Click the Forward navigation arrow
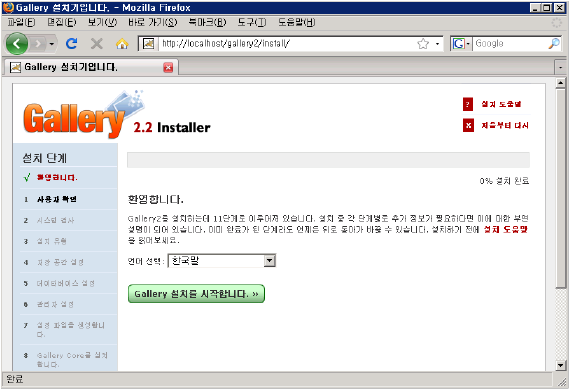Screen dimensions: 569x389 38,44
